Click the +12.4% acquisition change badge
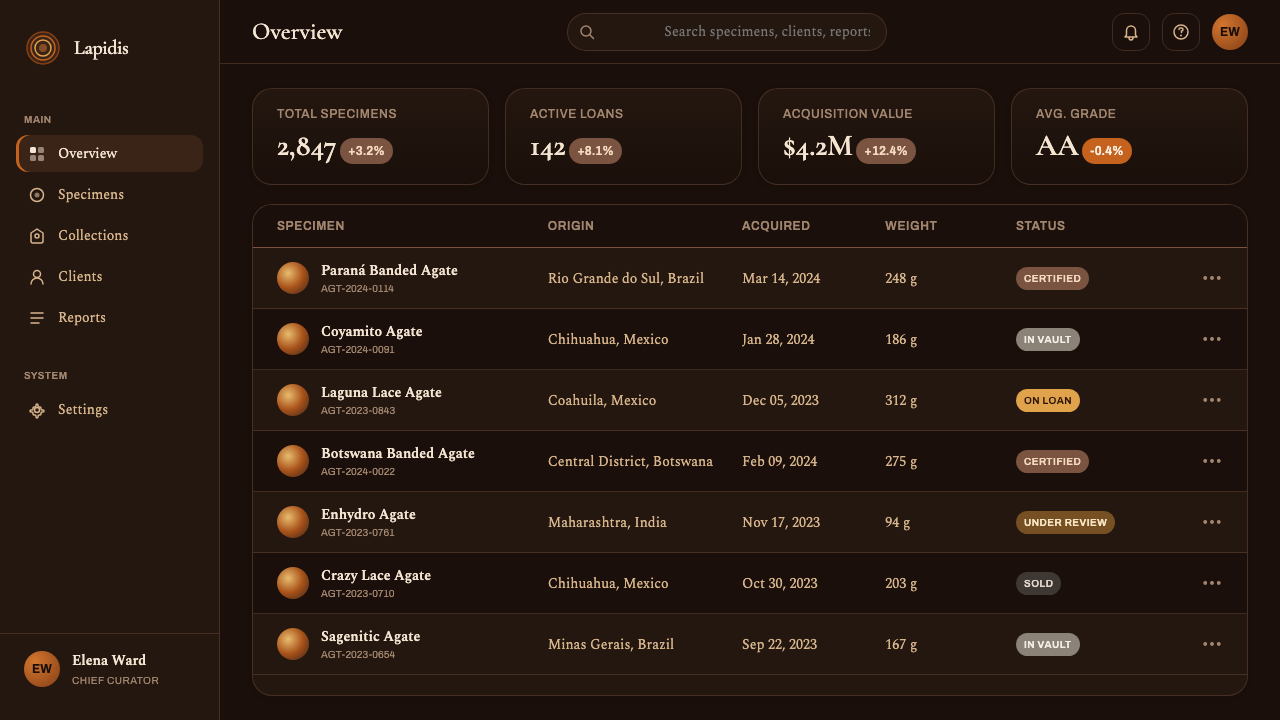This screenshot has height=720, width=1280. pos(886,151)
